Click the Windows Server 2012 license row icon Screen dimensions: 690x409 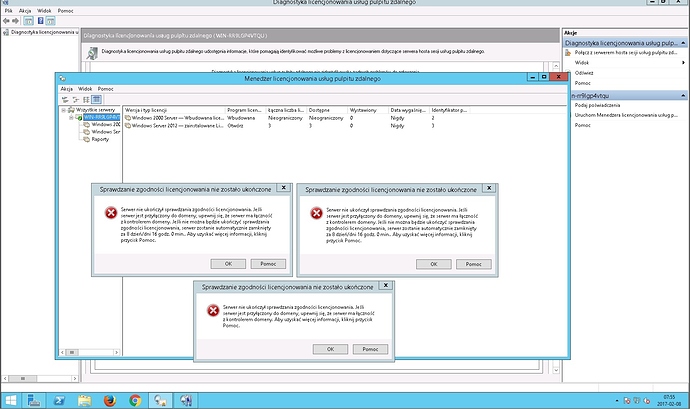[128, 125]
